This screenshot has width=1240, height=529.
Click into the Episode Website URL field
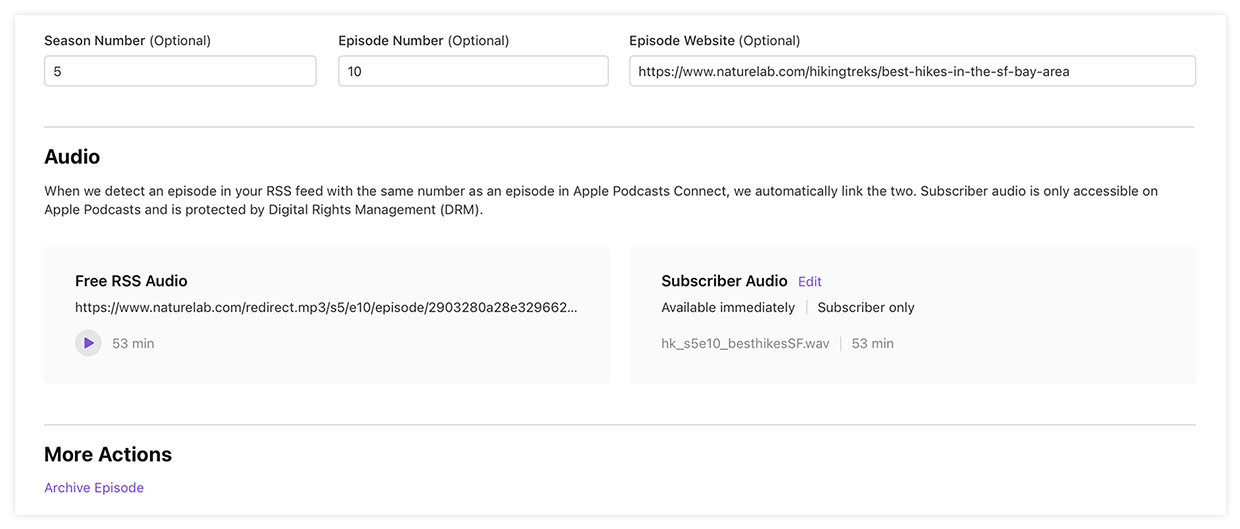pos(911,72)
